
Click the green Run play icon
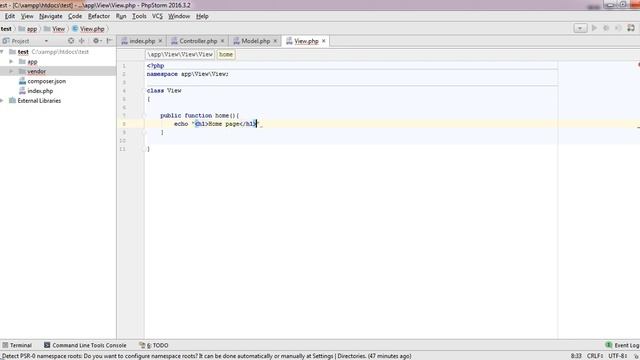point(594,28)
